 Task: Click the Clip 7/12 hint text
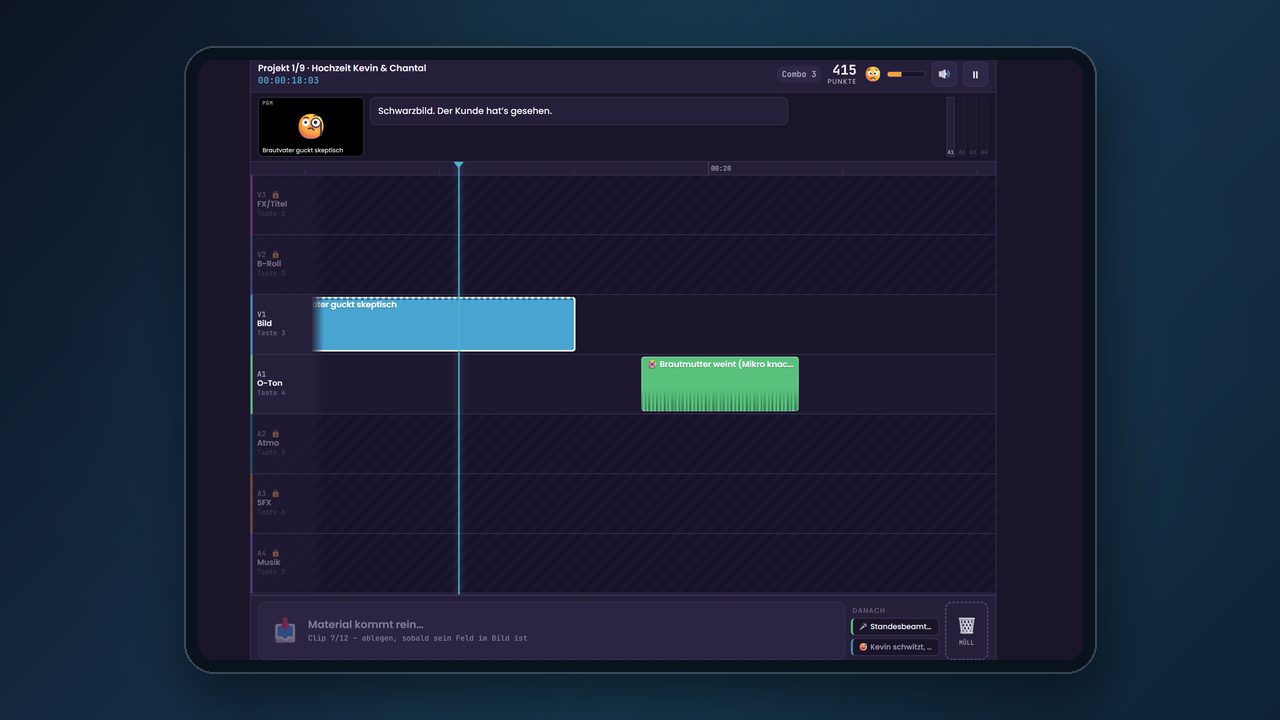click(417, 638)
